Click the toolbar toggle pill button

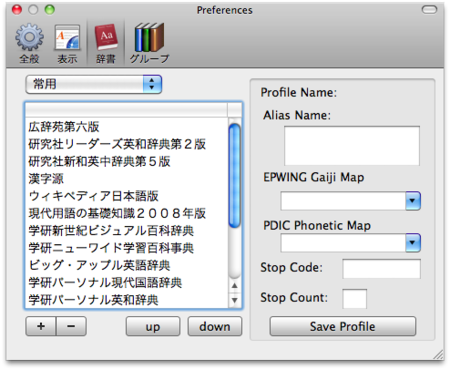(x=429, y=10)
